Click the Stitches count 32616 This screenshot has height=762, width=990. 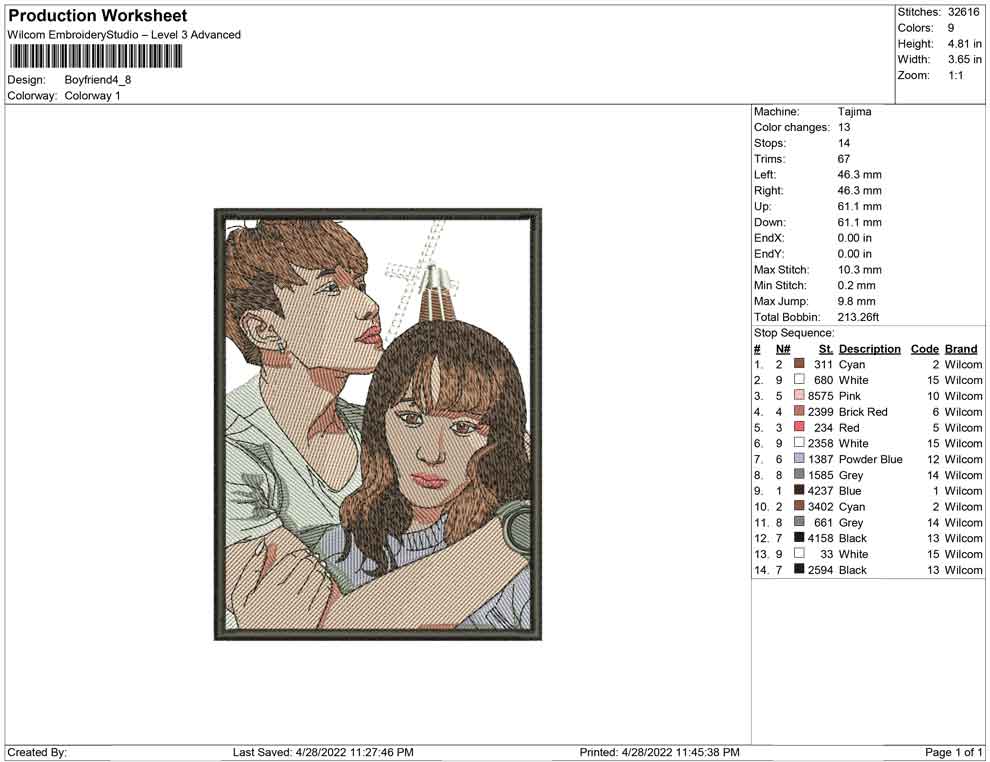(x=963, y=12)
